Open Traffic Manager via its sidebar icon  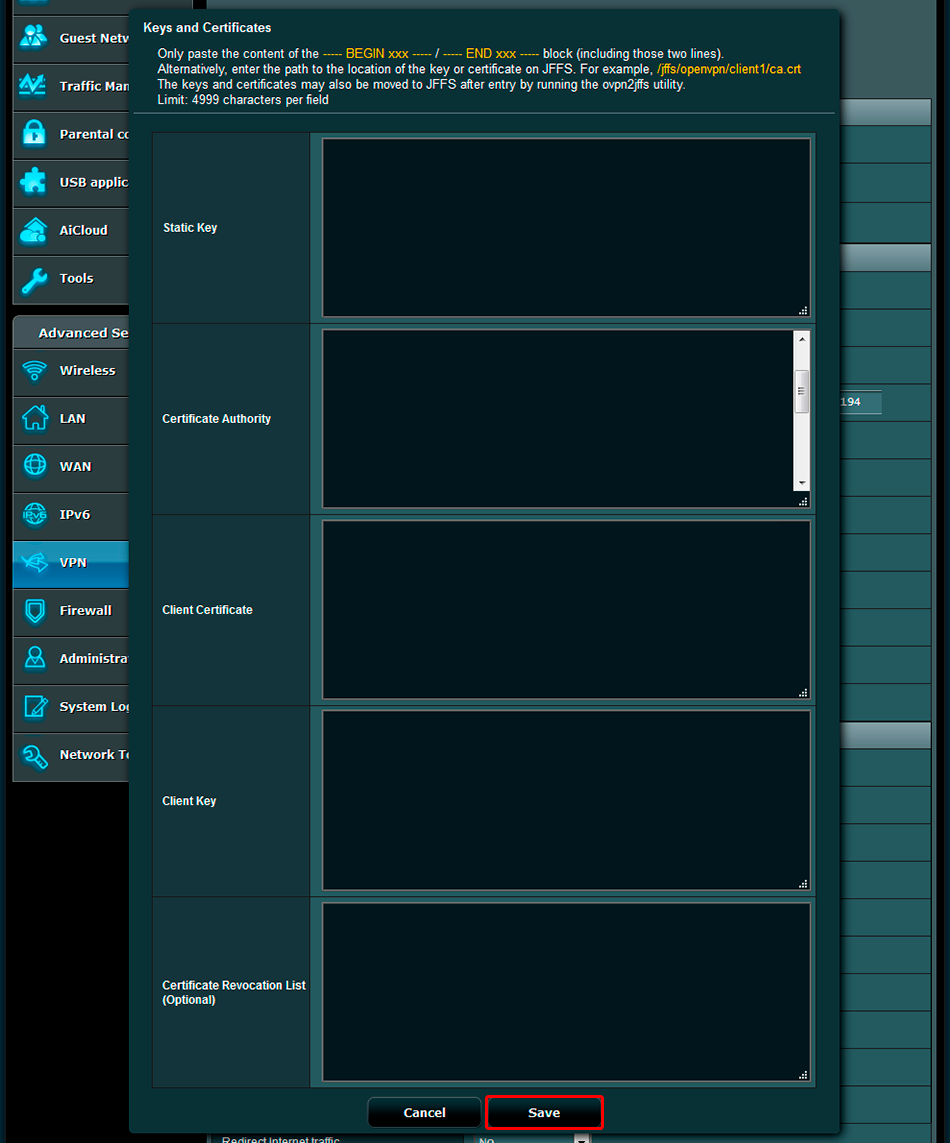(x=35, y=86)
